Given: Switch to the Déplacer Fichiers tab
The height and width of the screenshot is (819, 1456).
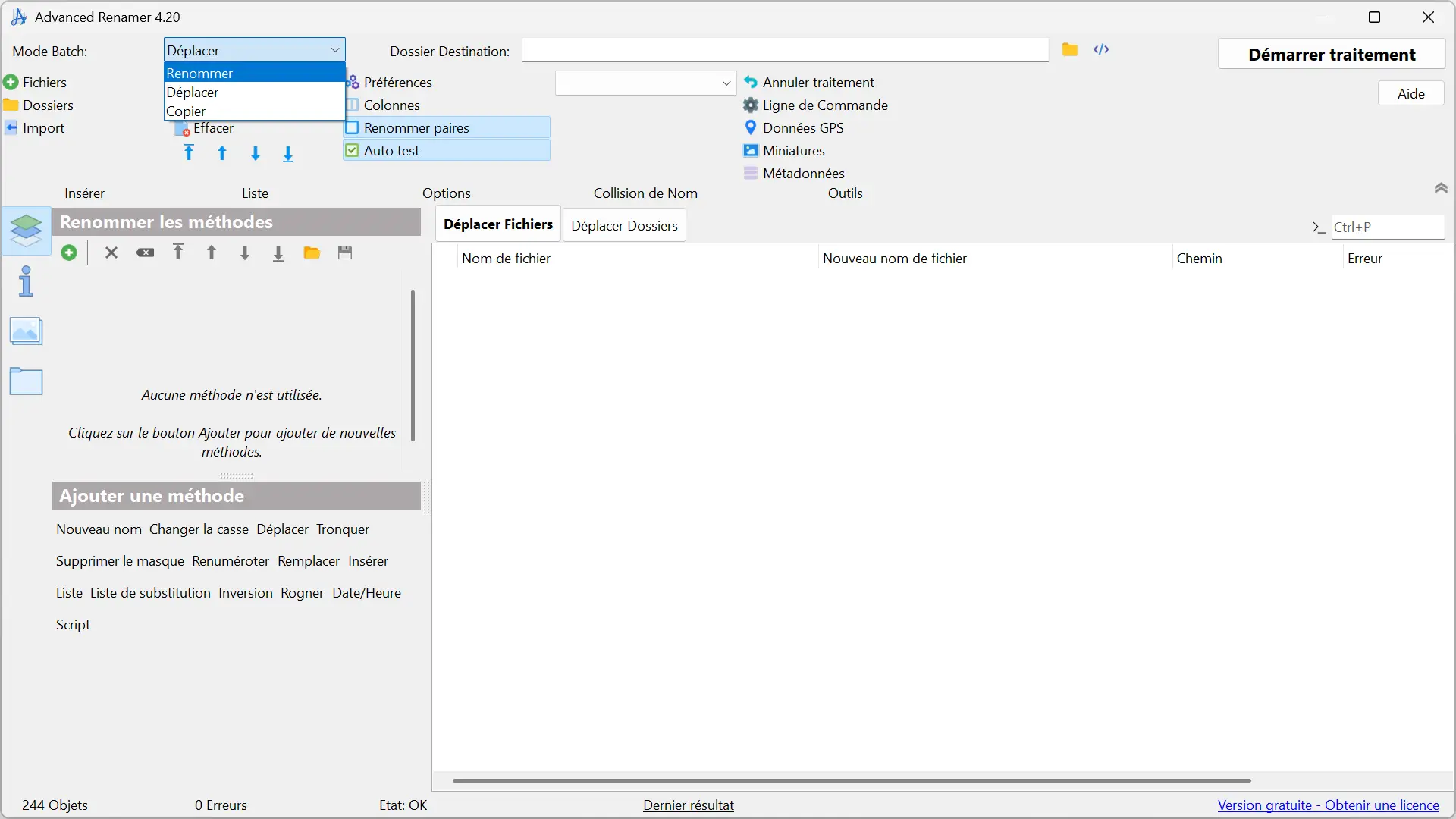Looking at the screenshot, I should [498, 224].
